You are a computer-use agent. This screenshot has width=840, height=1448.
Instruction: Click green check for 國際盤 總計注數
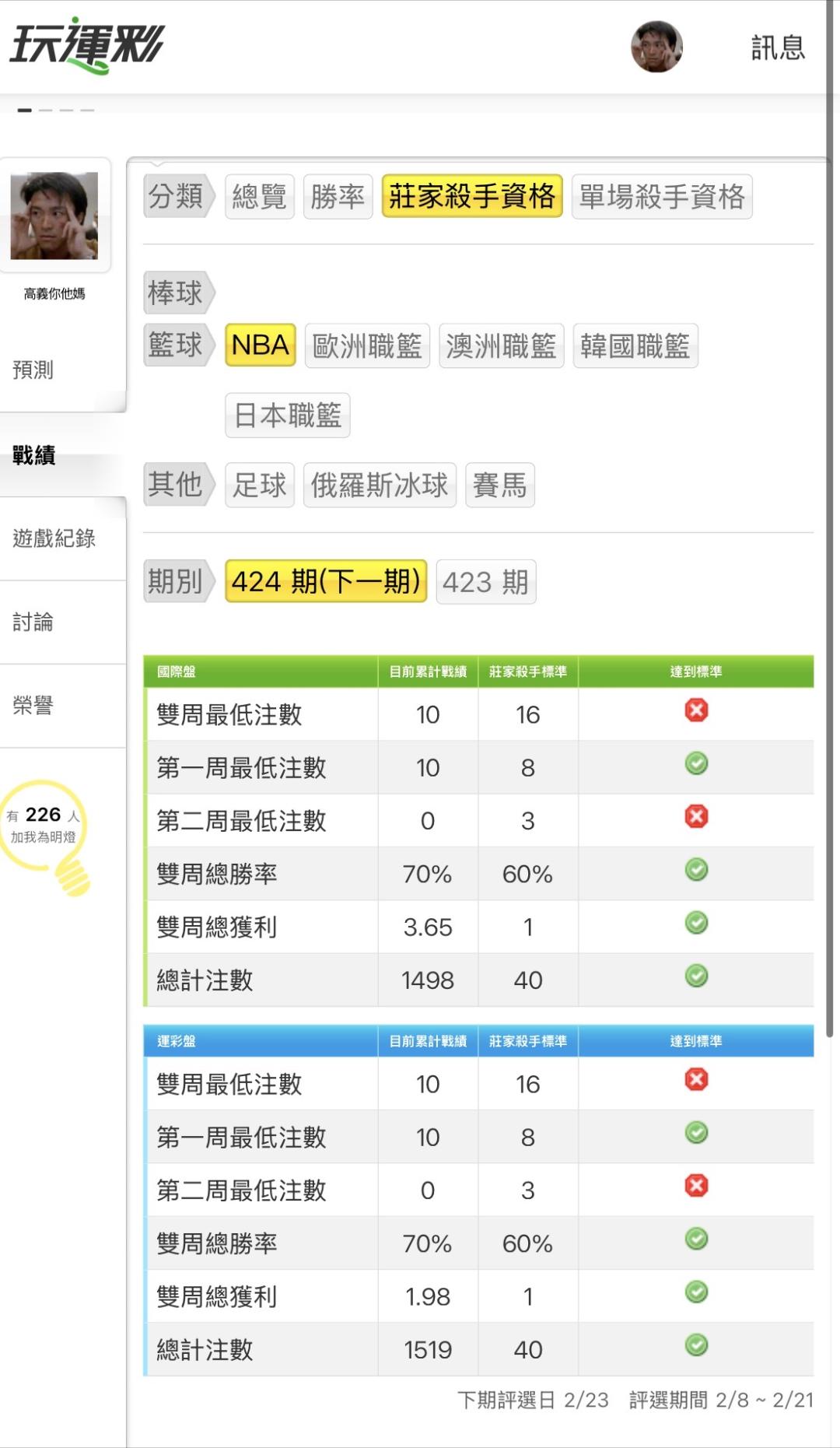pyautogui.click(x=696, y=976)
